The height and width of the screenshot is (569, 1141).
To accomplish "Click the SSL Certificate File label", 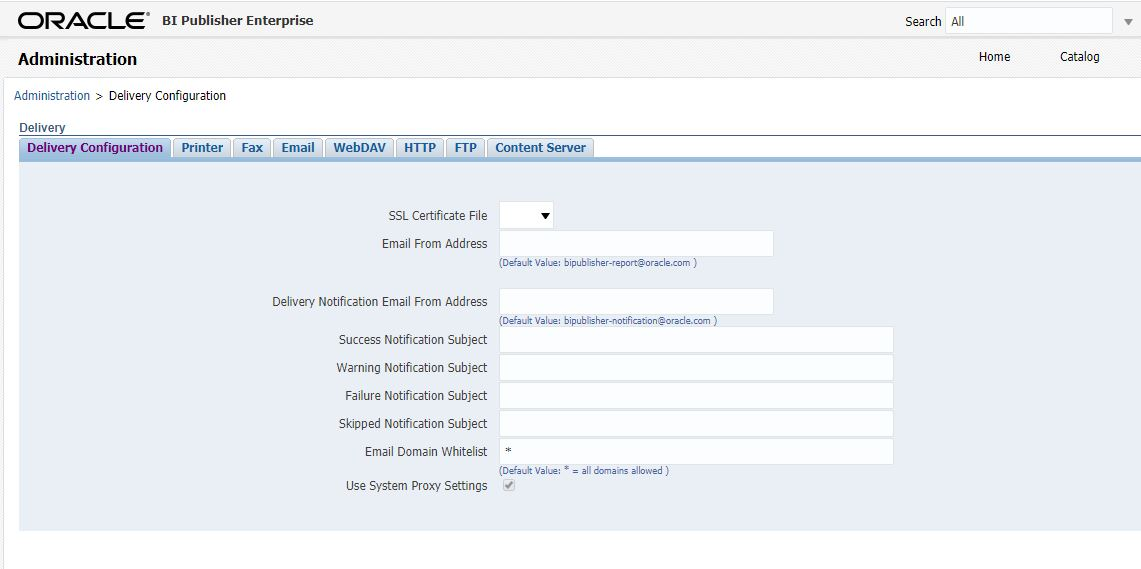I will [438, 215].
